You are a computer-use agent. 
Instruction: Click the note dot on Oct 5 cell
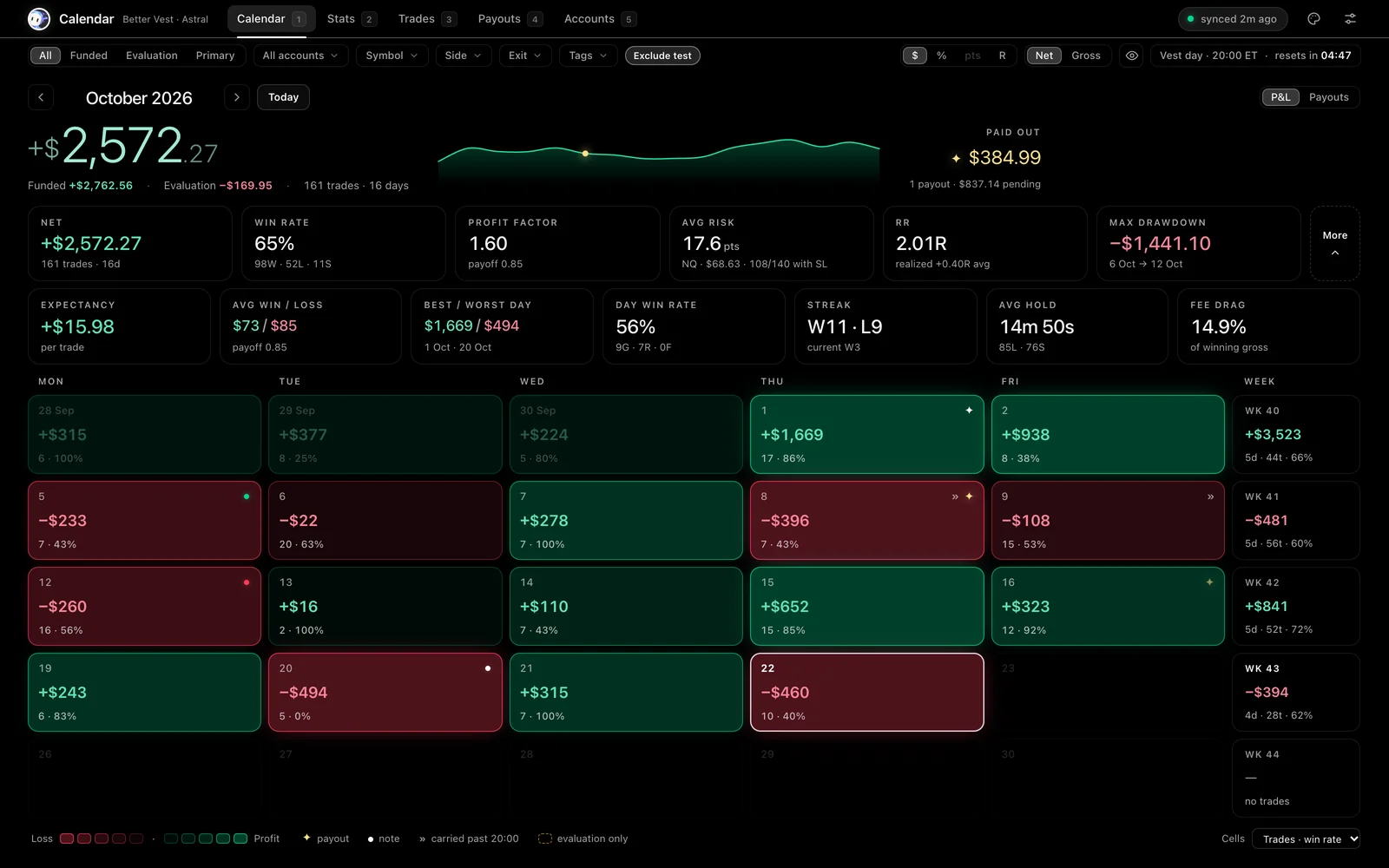[247, 496]
